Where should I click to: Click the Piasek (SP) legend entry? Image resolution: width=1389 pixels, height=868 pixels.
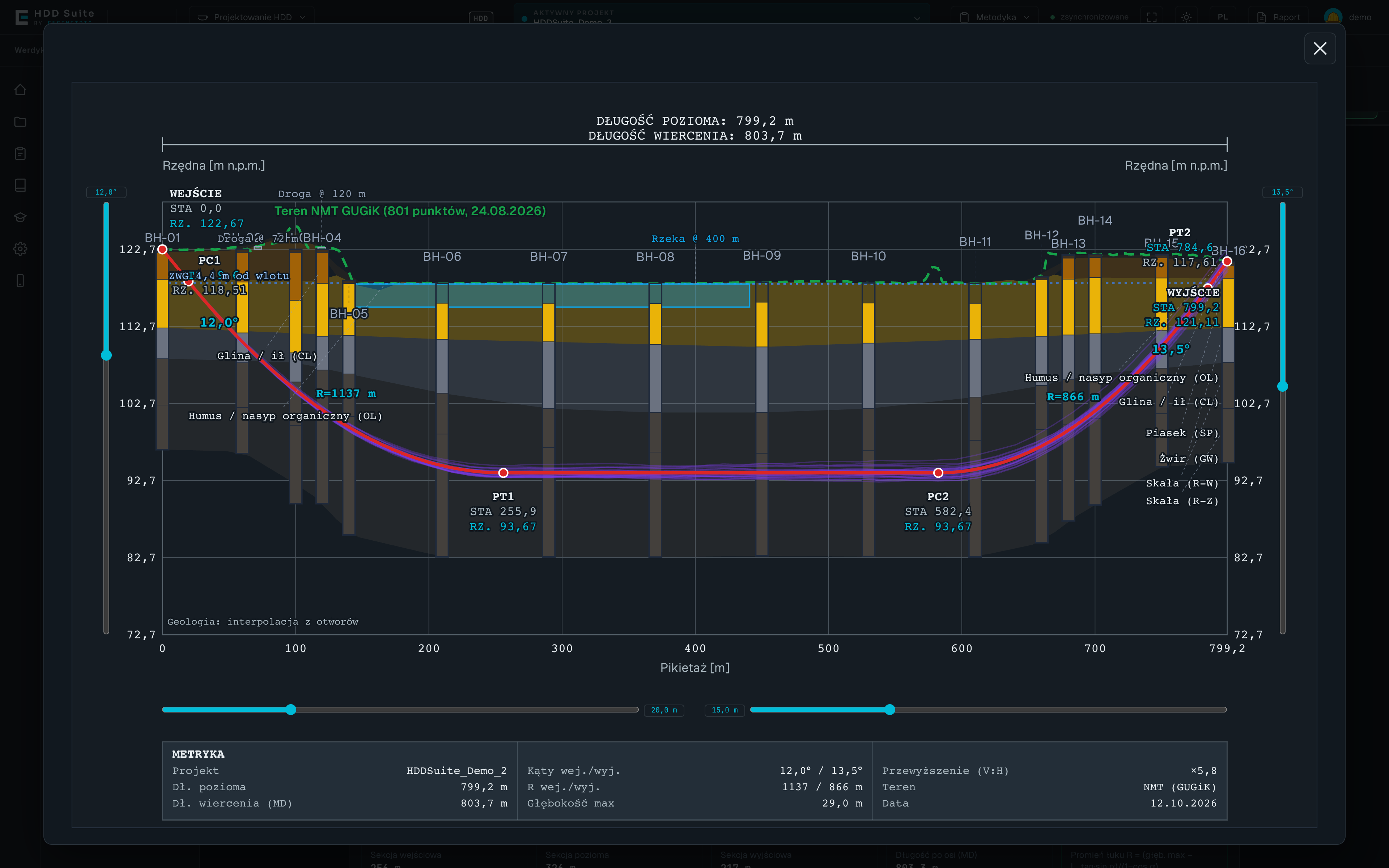pos(1182,433)
